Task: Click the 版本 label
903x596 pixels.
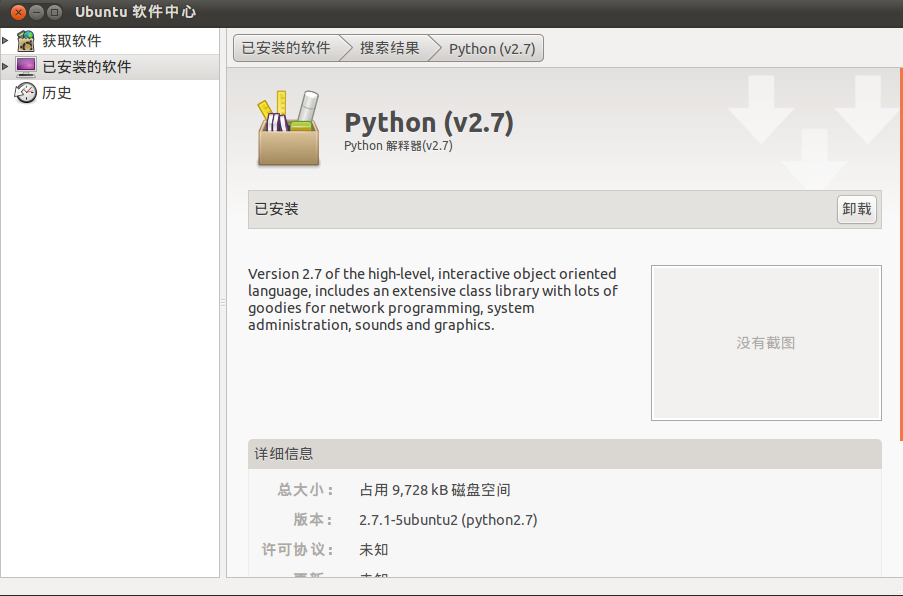Action: 313,520
